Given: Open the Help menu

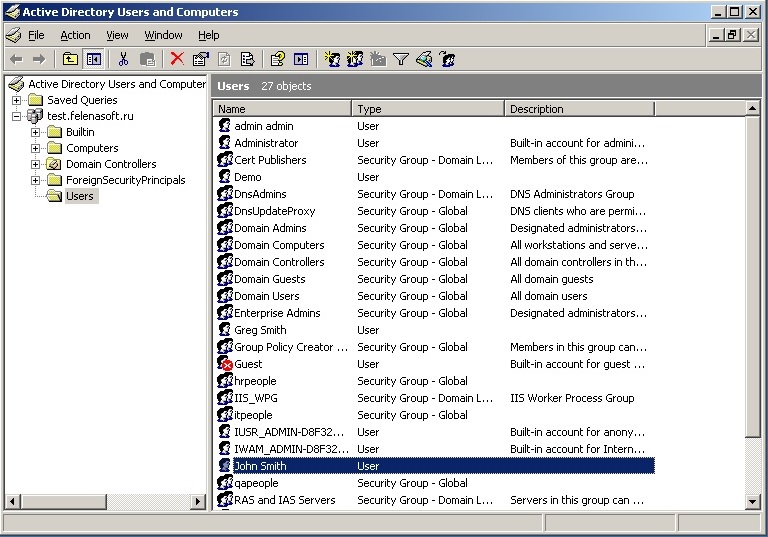Looking at the screenshot, I should pyautogui.click(x=209, y=35).
